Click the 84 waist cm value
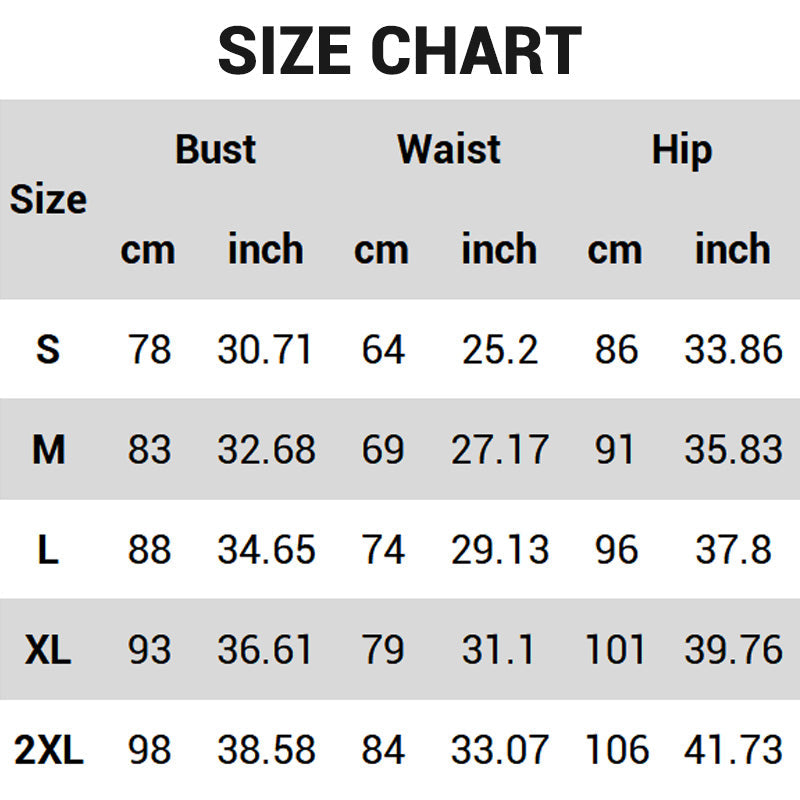The height and width of the screenshot is (800, 800). (382, 750)
